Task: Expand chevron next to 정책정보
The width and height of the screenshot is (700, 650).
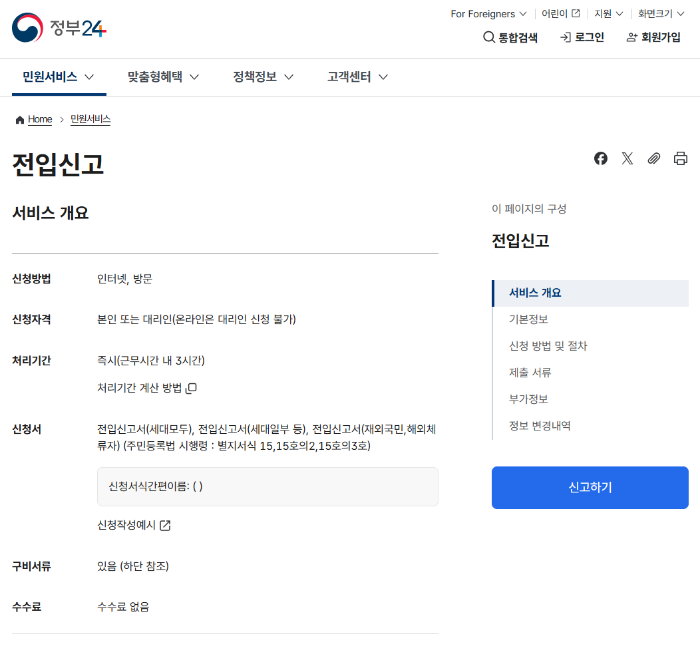Action: click(289, 77)
